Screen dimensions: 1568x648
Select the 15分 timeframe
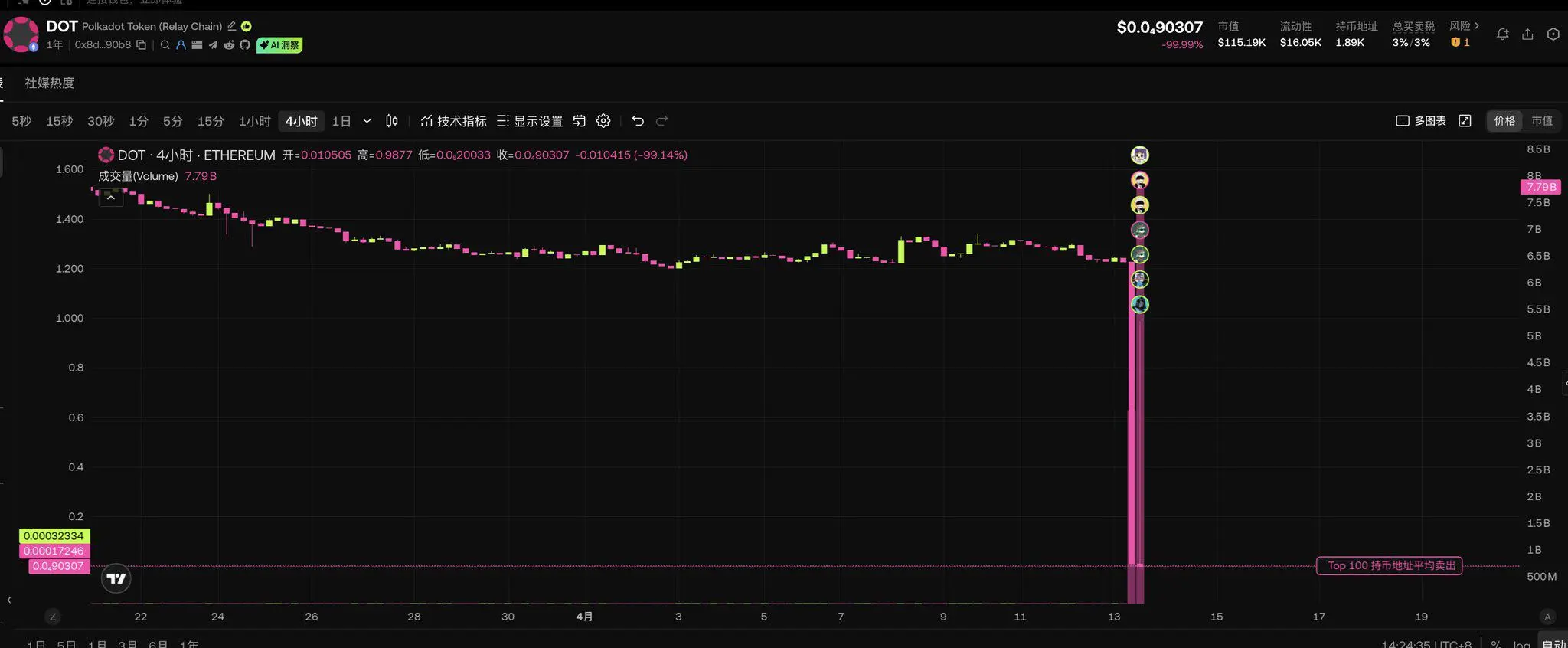(x=211, y=121)
